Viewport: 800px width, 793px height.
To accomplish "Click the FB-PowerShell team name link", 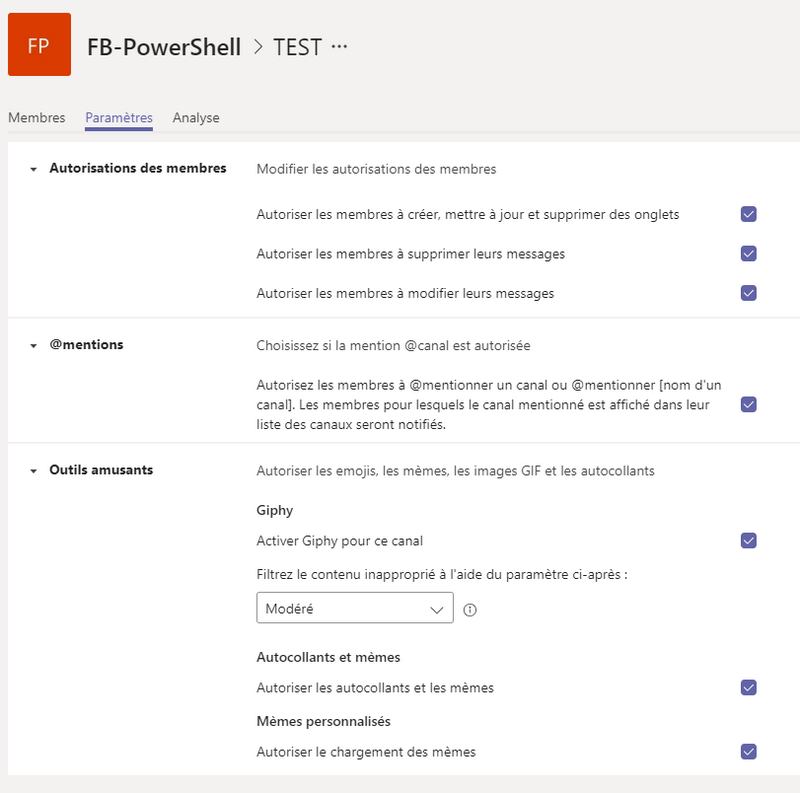I will pos(164,47).
